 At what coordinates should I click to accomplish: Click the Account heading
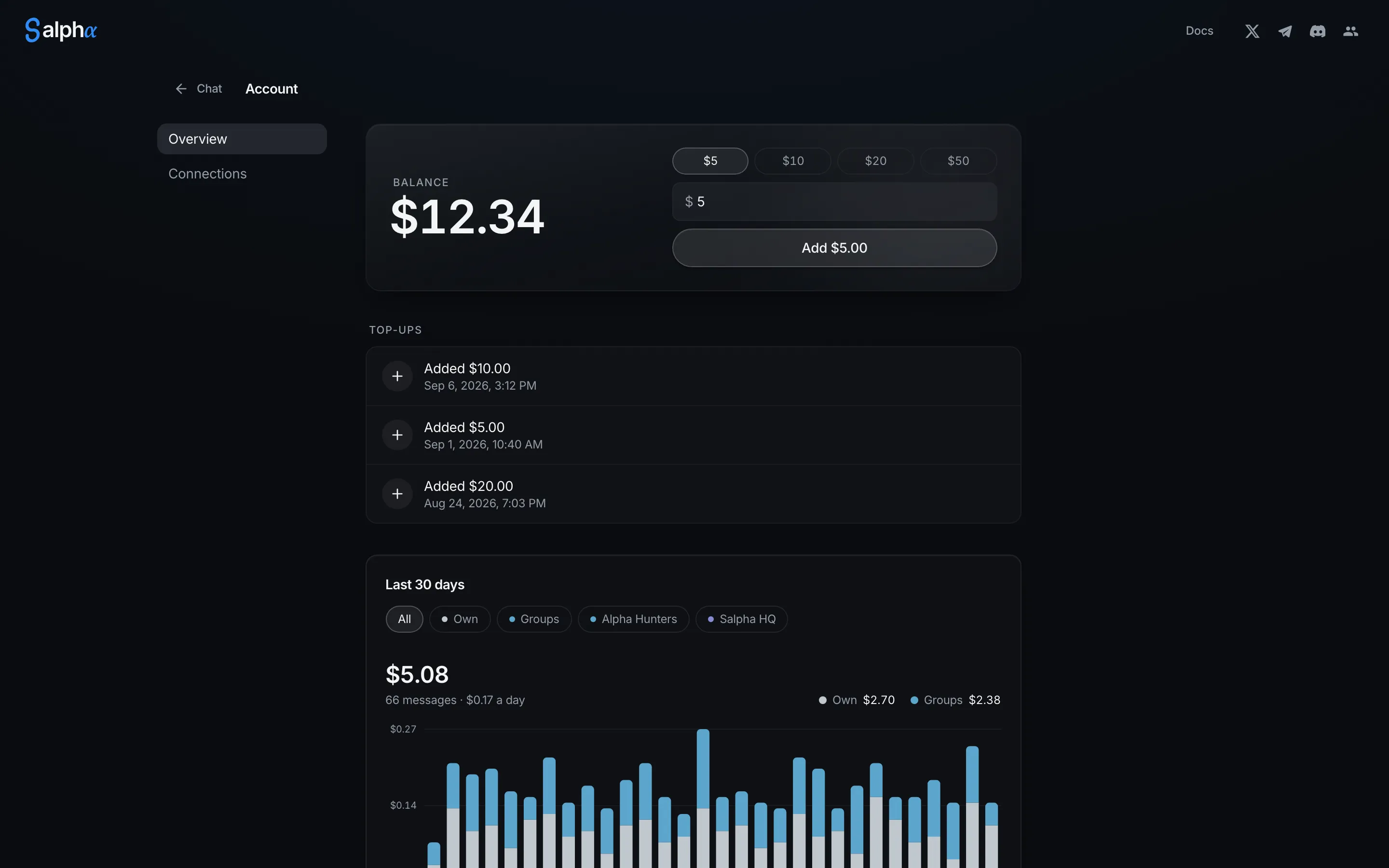272,89
